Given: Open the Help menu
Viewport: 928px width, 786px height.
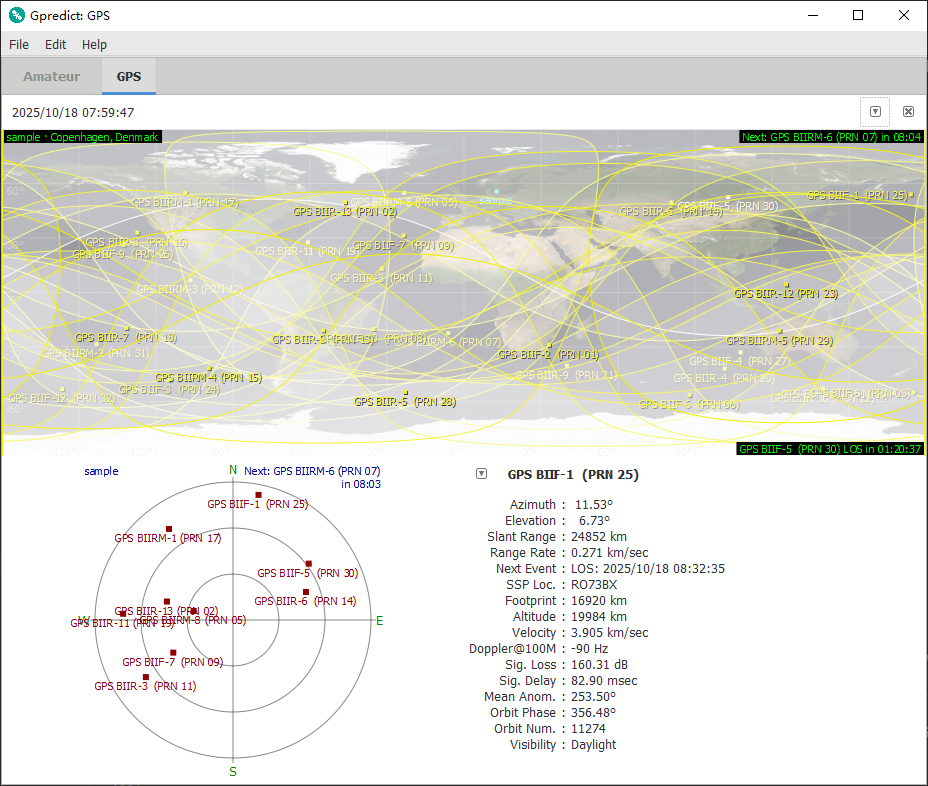Looking at the screenshot, I should click(x=94, y=44).
